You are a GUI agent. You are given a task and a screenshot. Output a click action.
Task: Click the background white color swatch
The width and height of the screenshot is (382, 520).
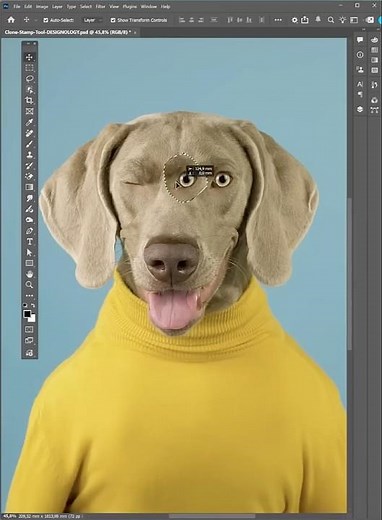click(32, 319)
